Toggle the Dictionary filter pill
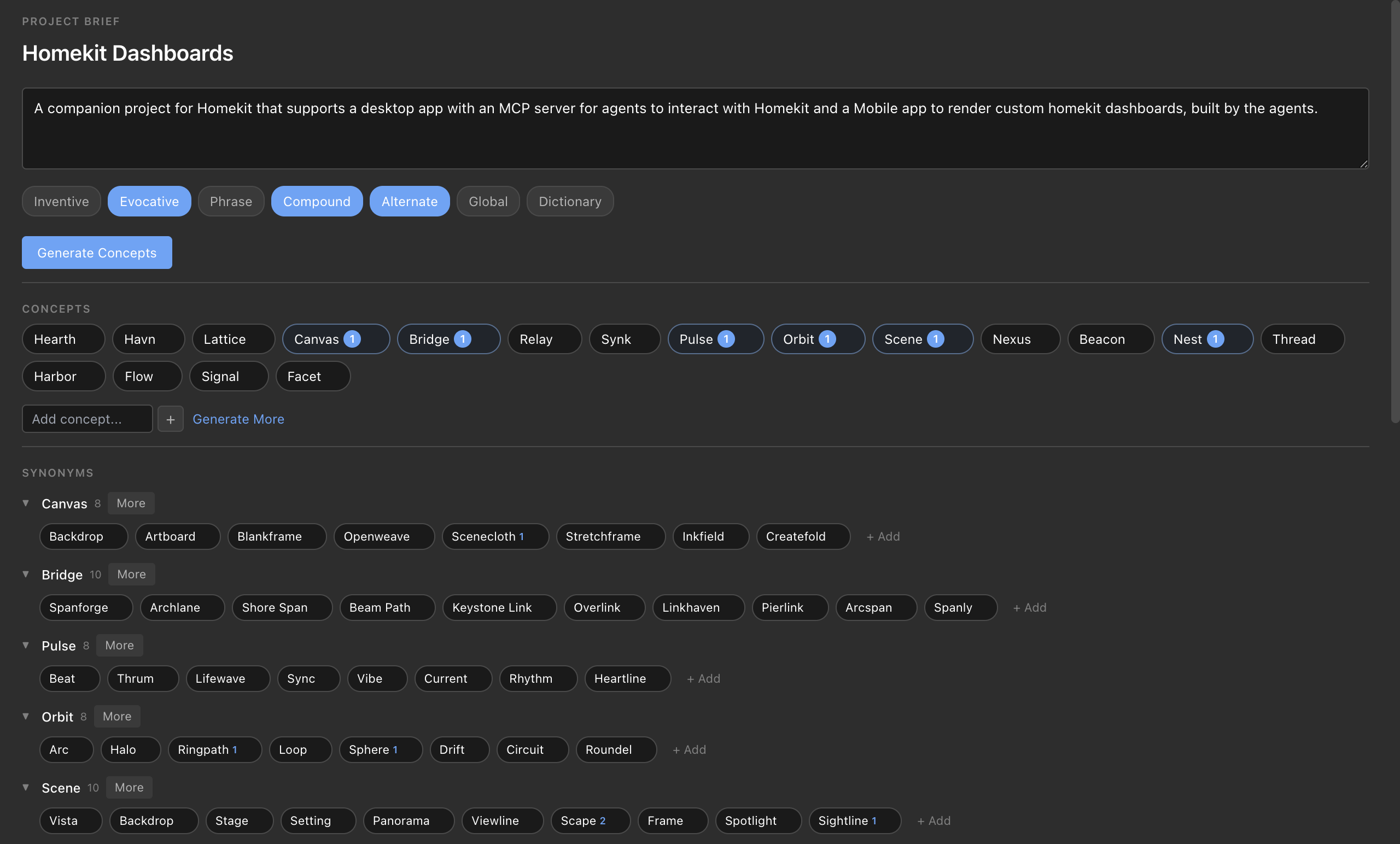This screenshot has height=844, width=1400. click(569, 201)
